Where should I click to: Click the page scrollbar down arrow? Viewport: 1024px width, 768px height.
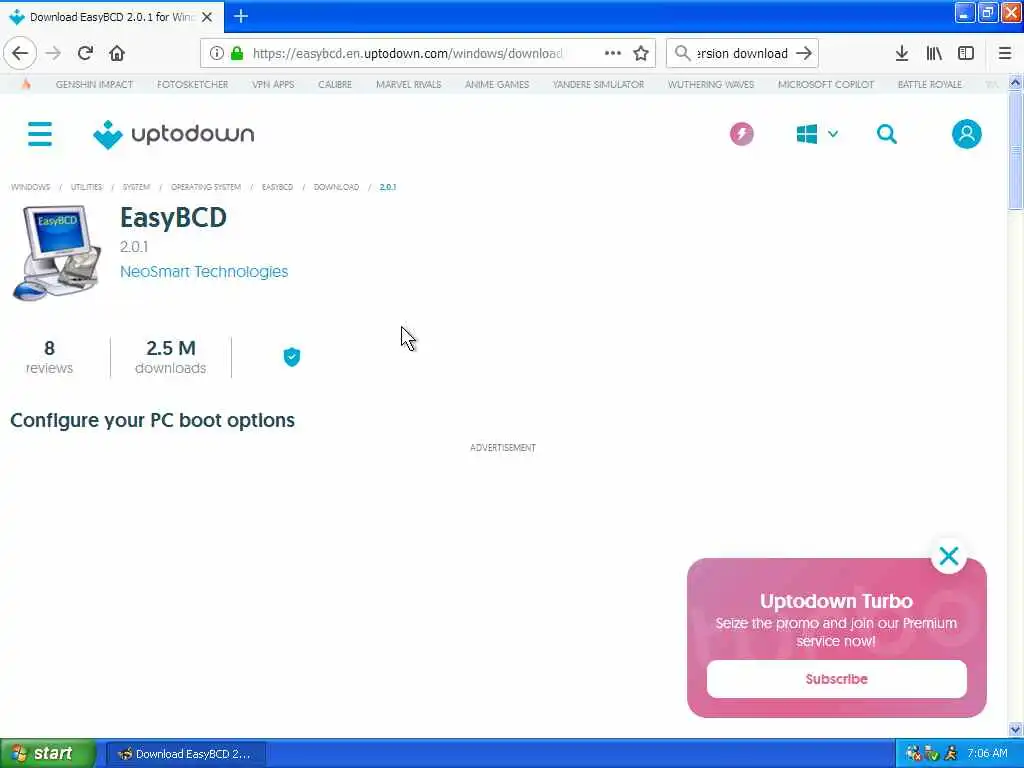pos(1015,729)
